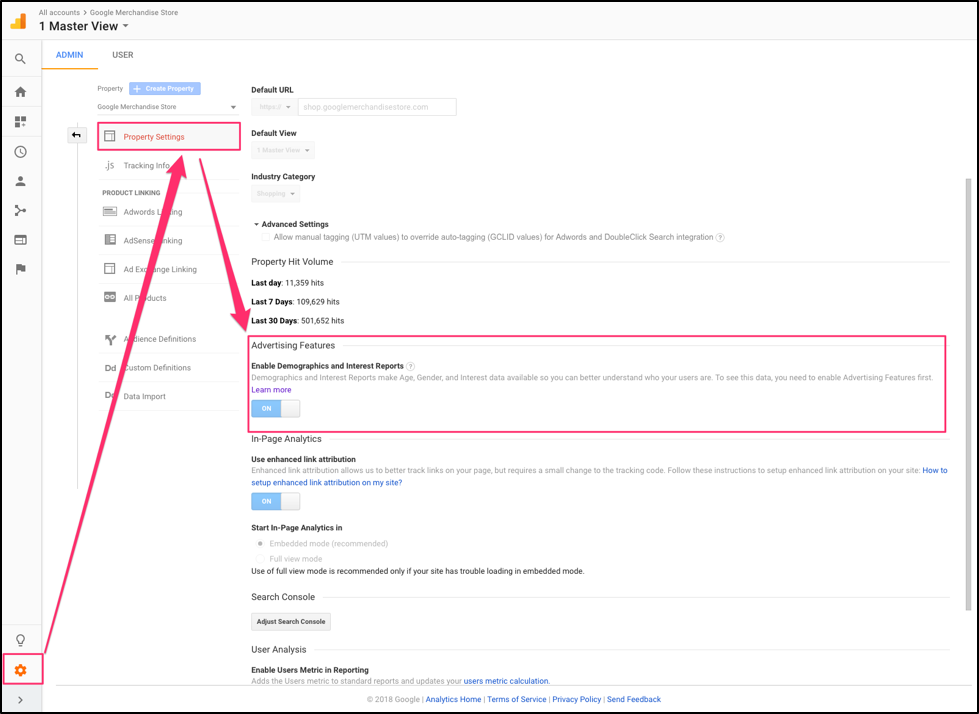
Task: Expand sidebar with bottom chevron arrow
Action: tap(21, 700)
